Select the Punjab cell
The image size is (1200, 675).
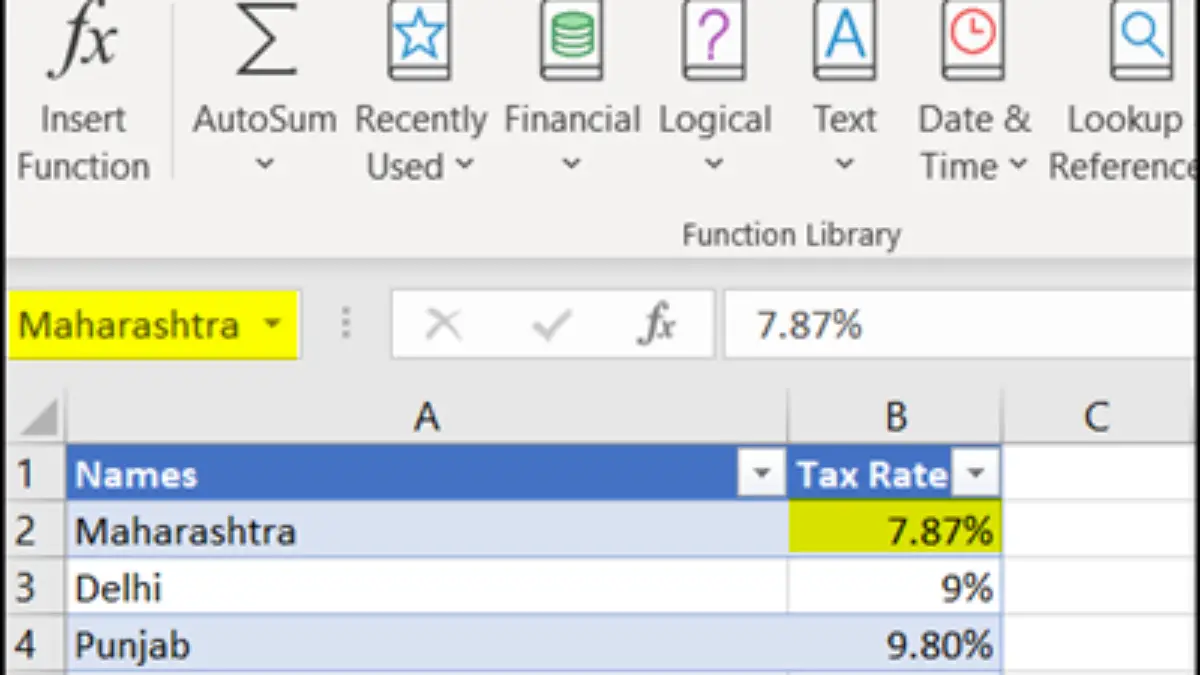(x=427, y=644)
